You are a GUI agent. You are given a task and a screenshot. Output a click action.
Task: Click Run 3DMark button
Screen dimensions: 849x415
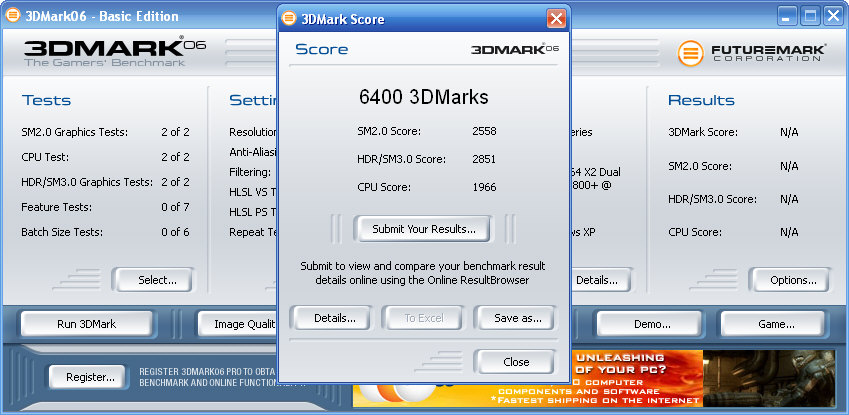[87, 325]
